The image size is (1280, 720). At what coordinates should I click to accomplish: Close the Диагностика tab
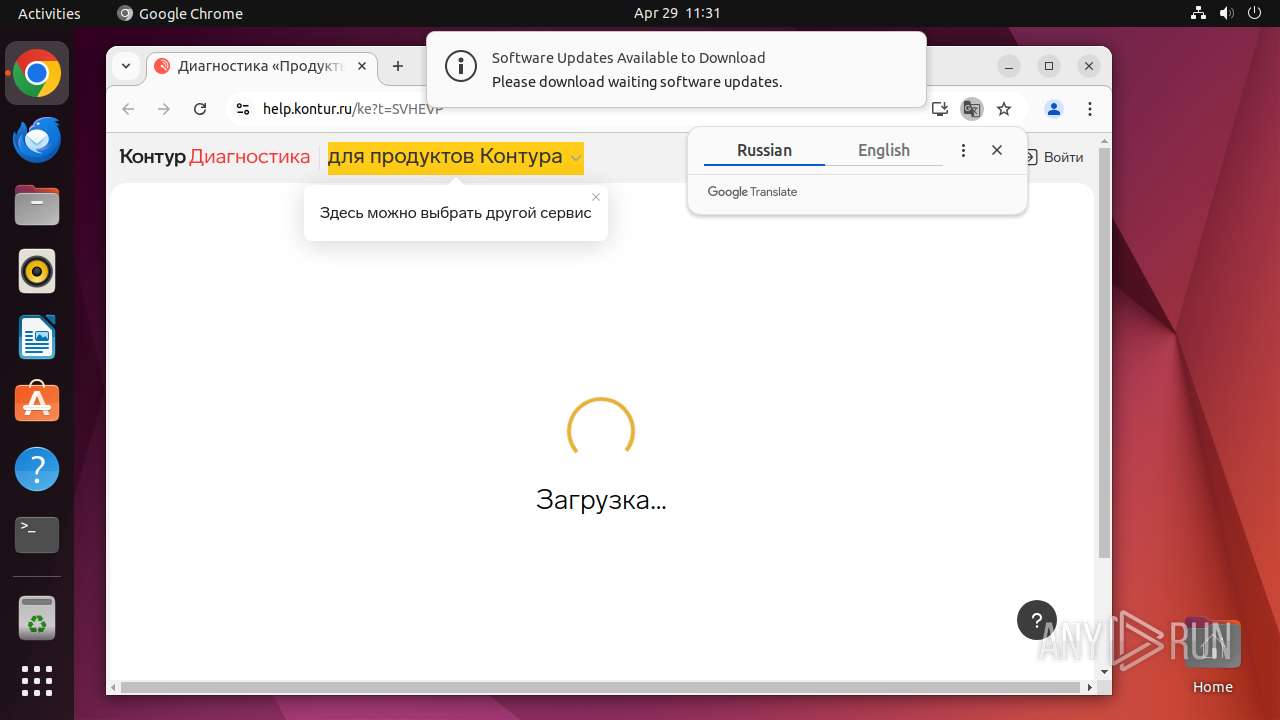[x=362, y=67]
